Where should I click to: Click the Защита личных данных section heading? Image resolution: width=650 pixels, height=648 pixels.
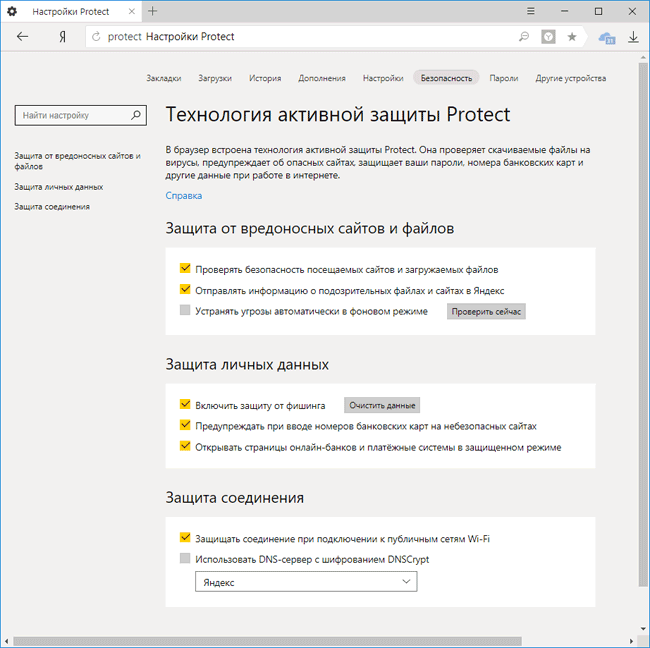click(x=247, y=364)
